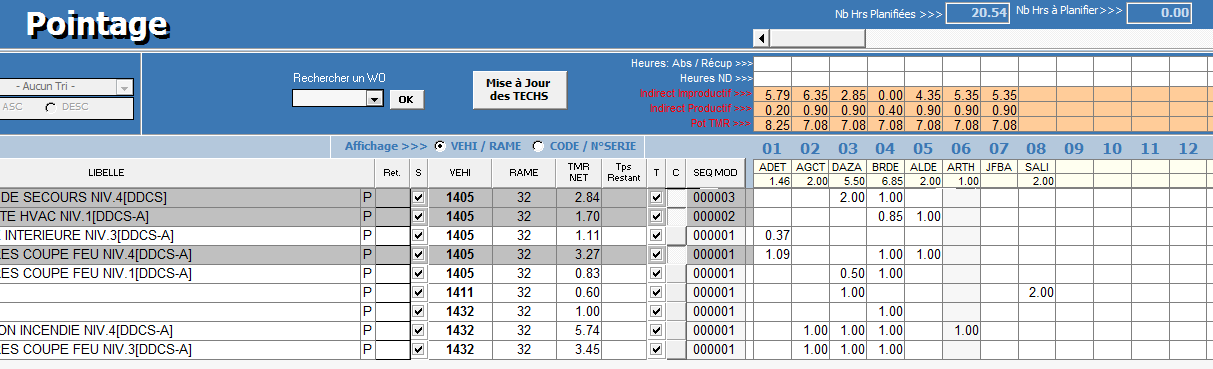Select the VEHI / RAME display option
The width and height of the screenshot is (1213, 369).
[440, 146]
